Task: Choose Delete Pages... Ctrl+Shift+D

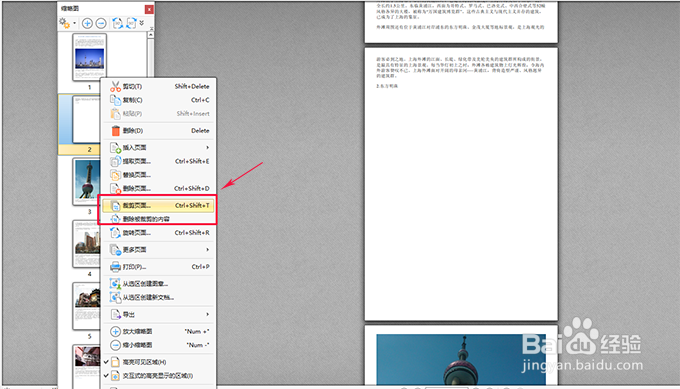Action: (159, 188)
